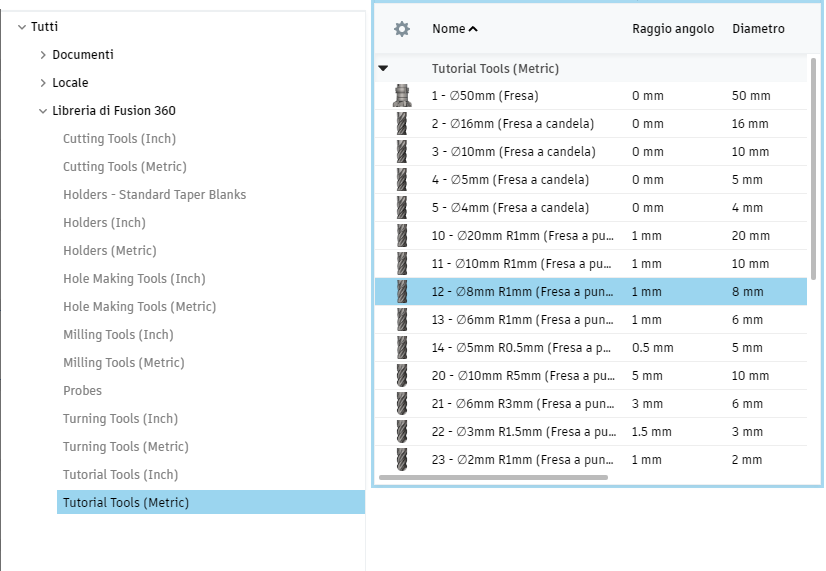This screenshot has height=571, width=826.
Task: Expand the Locale folder chevron
Action: [43, 83]
